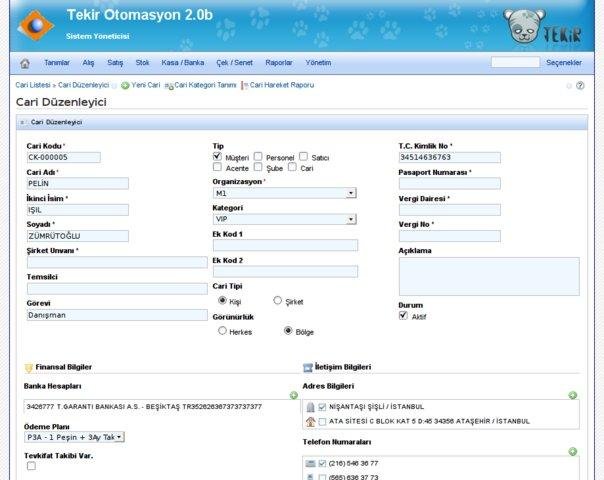Click building icon beside NİŞANTAŞI address

(310, 407)
